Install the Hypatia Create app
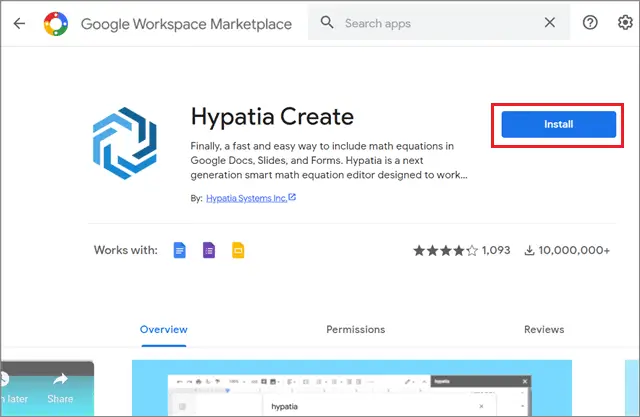Screen dimensions: 640x417 click(558, 124)
